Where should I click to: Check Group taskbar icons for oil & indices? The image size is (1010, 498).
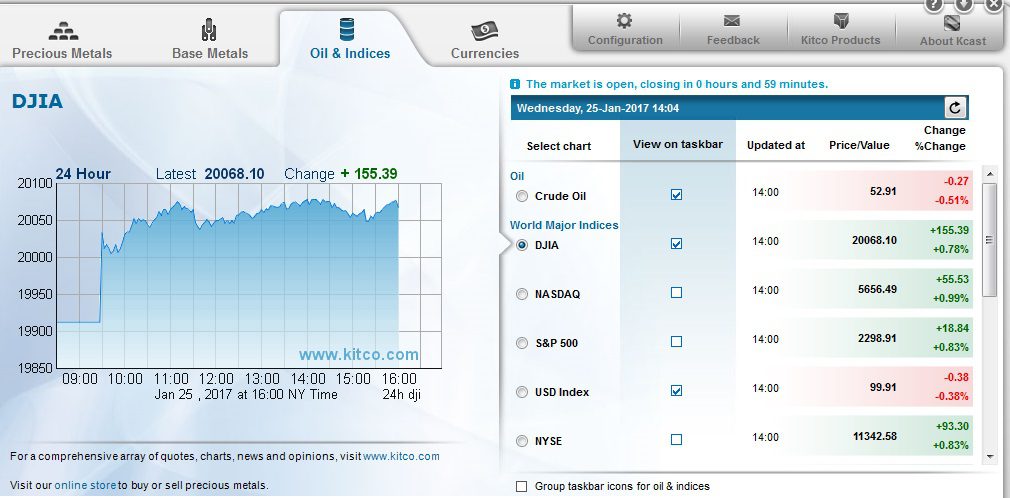522,486
